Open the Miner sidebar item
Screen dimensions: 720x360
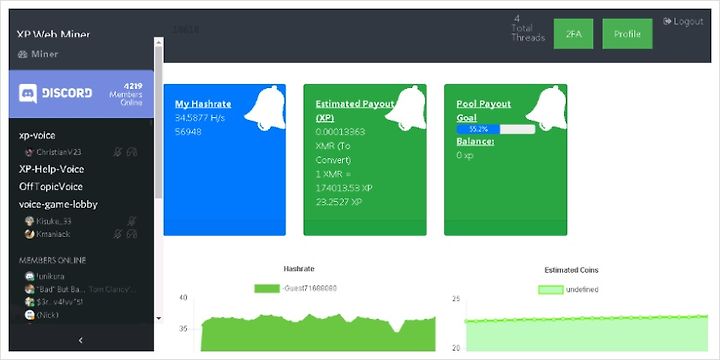point(38,54)
